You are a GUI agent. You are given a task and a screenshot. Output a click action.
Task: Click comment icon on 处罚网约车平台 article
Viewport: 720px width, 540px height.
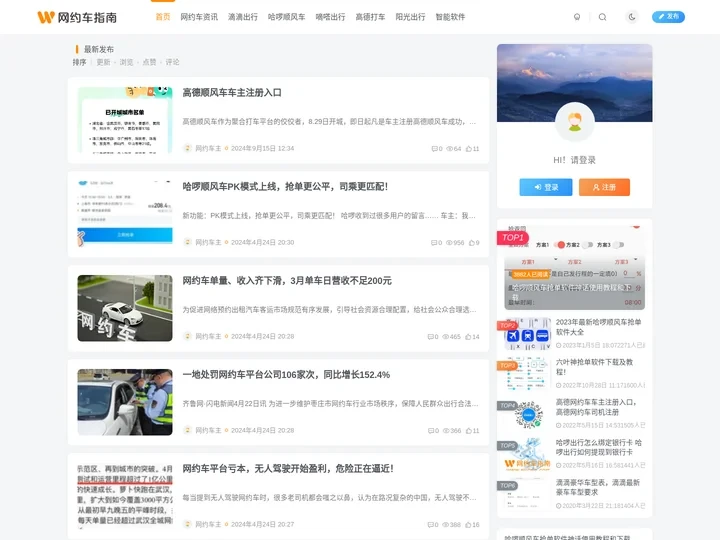point(431,431)
